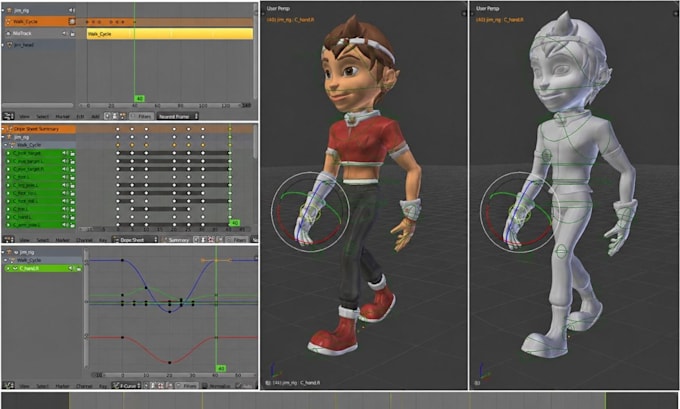Collapse Walk_Cycle in the Dope Sheet channel list
Viewport: 680px width, 409px height.
click(x=6, y=145)
